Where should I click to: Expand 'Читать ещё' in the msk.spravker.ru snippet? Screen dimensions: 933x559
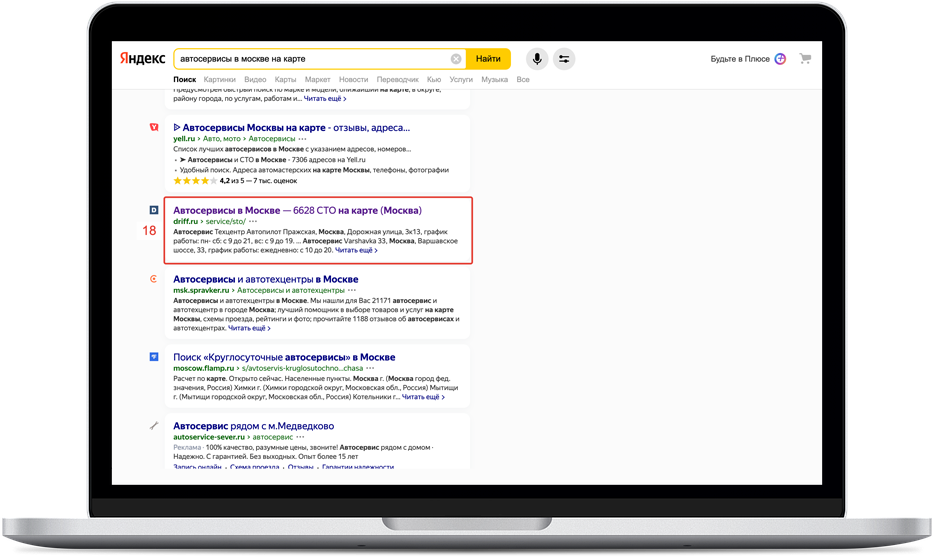247,328
